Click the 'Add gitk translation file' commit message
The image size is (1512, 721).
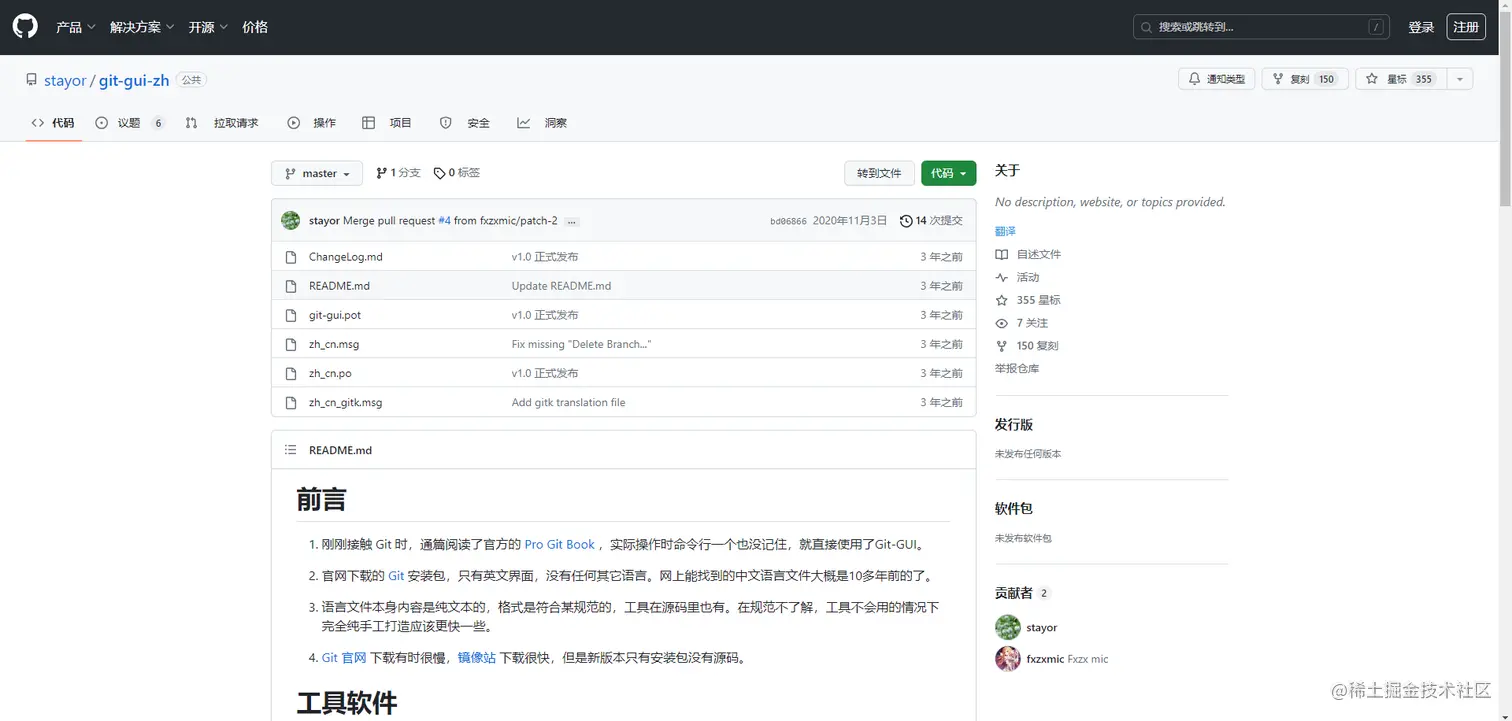[x=568, y=402]
